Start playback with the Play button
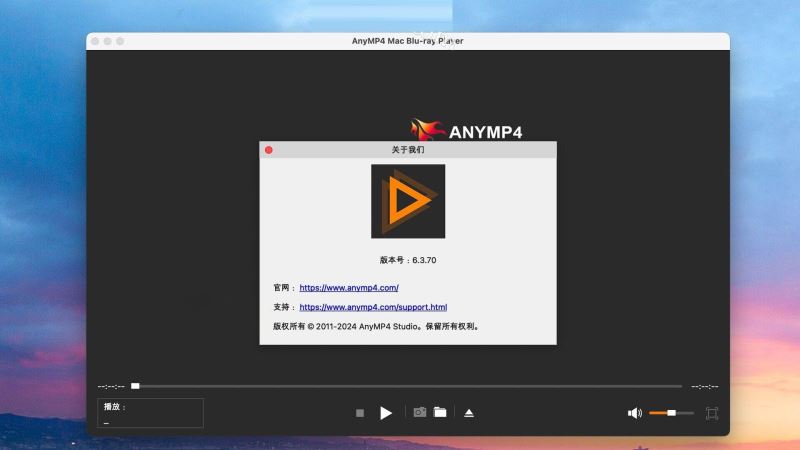 (x=386, y=413)
